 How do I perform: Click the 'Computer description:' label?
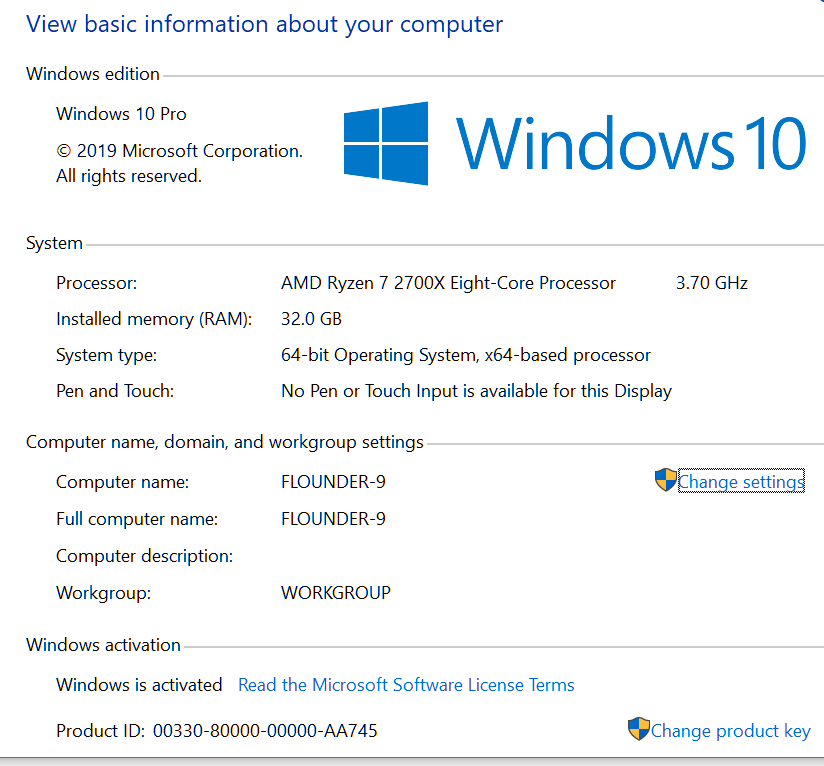(145, 556)
